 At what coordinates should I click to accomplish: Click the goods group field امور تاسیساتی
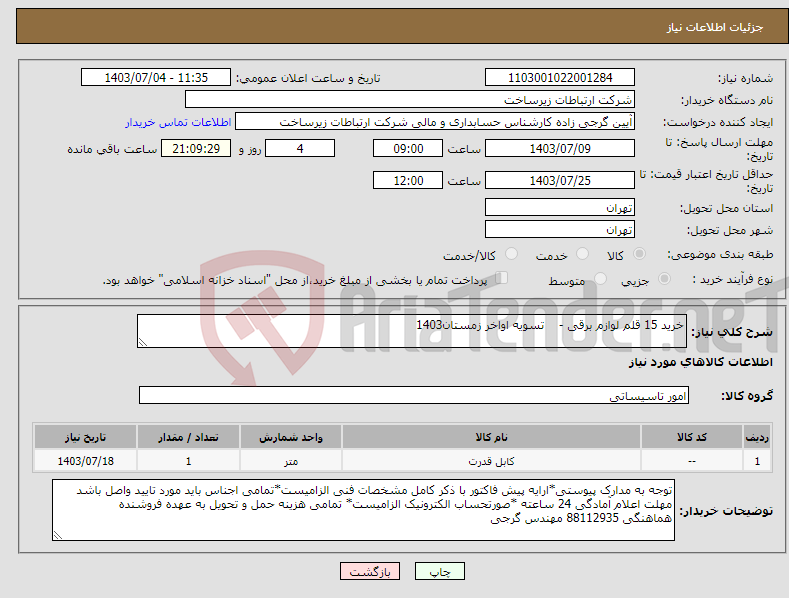(x=414, y=396)
